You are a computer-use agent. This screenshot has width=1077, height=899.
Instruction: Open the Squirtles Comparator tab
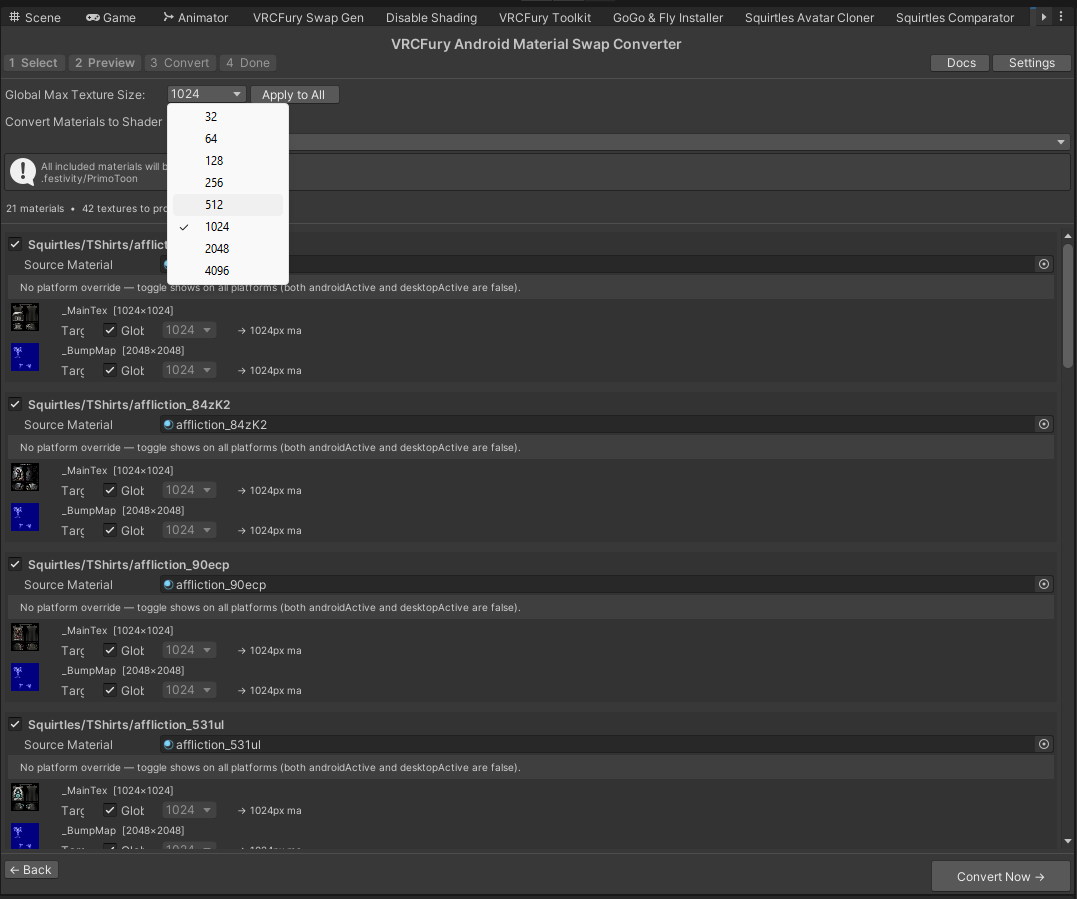coord(955,17)
